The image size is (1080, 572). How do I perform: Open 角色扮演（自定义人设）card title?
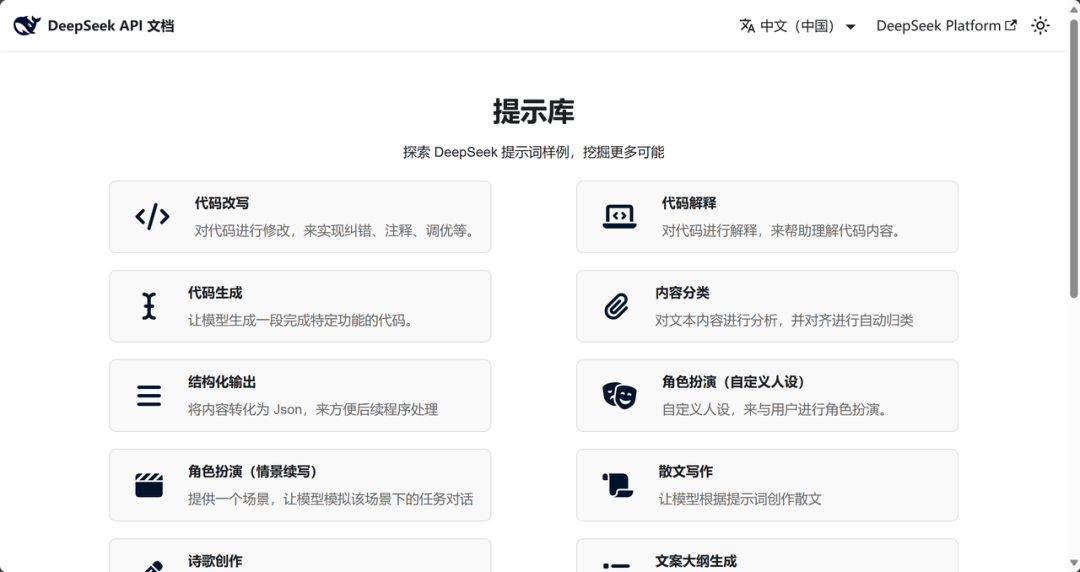click(734, 382)
